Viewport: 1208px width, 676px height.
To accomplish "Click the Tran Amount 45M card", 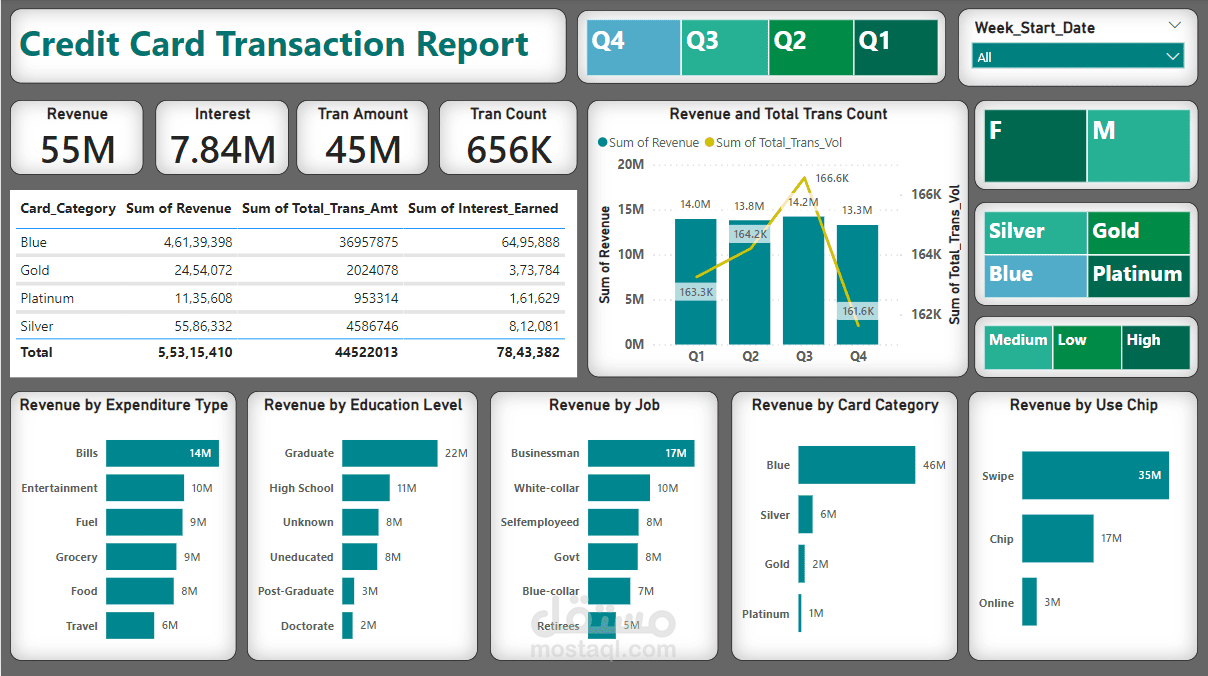I will [363, 137].
